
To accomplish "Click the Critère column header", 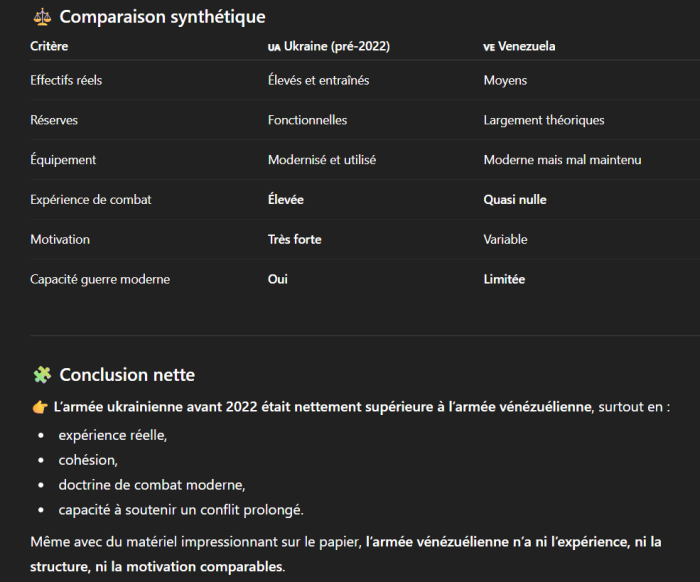I will pos(49,46).
